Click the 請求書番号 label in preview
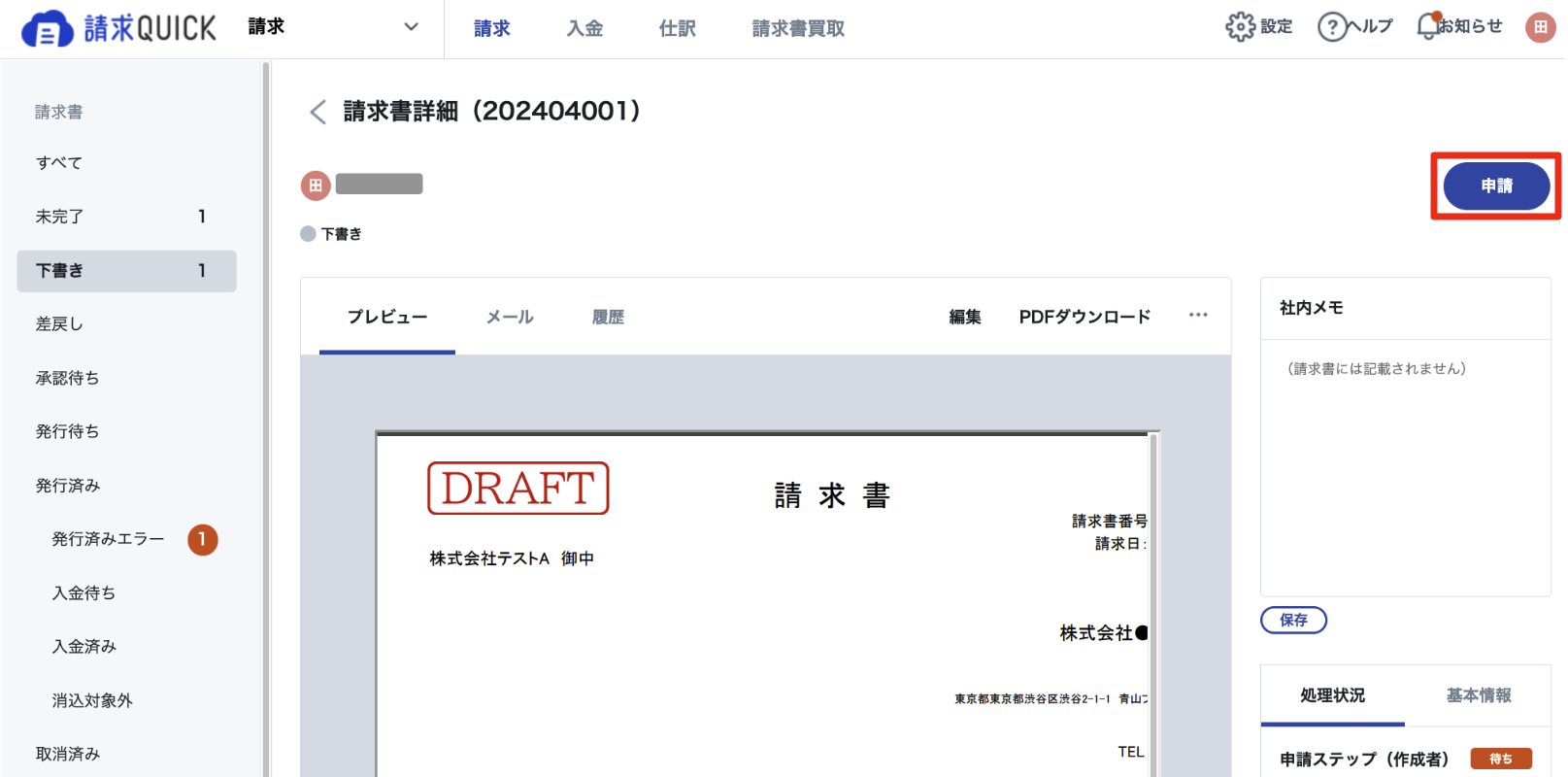Viewport: 1568px width, 777px height. tap(1110, 522)
